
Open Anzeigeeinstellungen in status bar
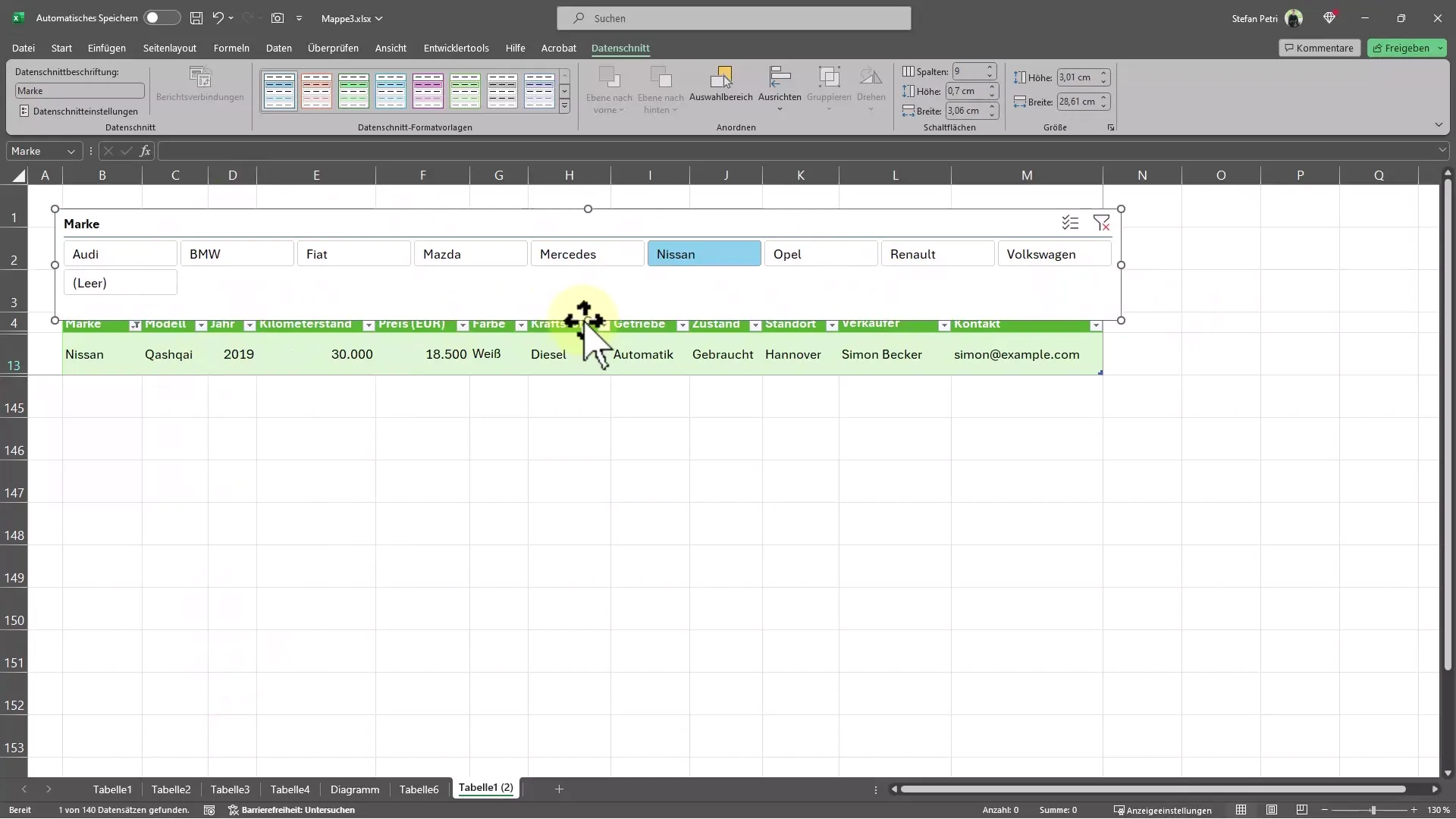tap(1163, 810)
